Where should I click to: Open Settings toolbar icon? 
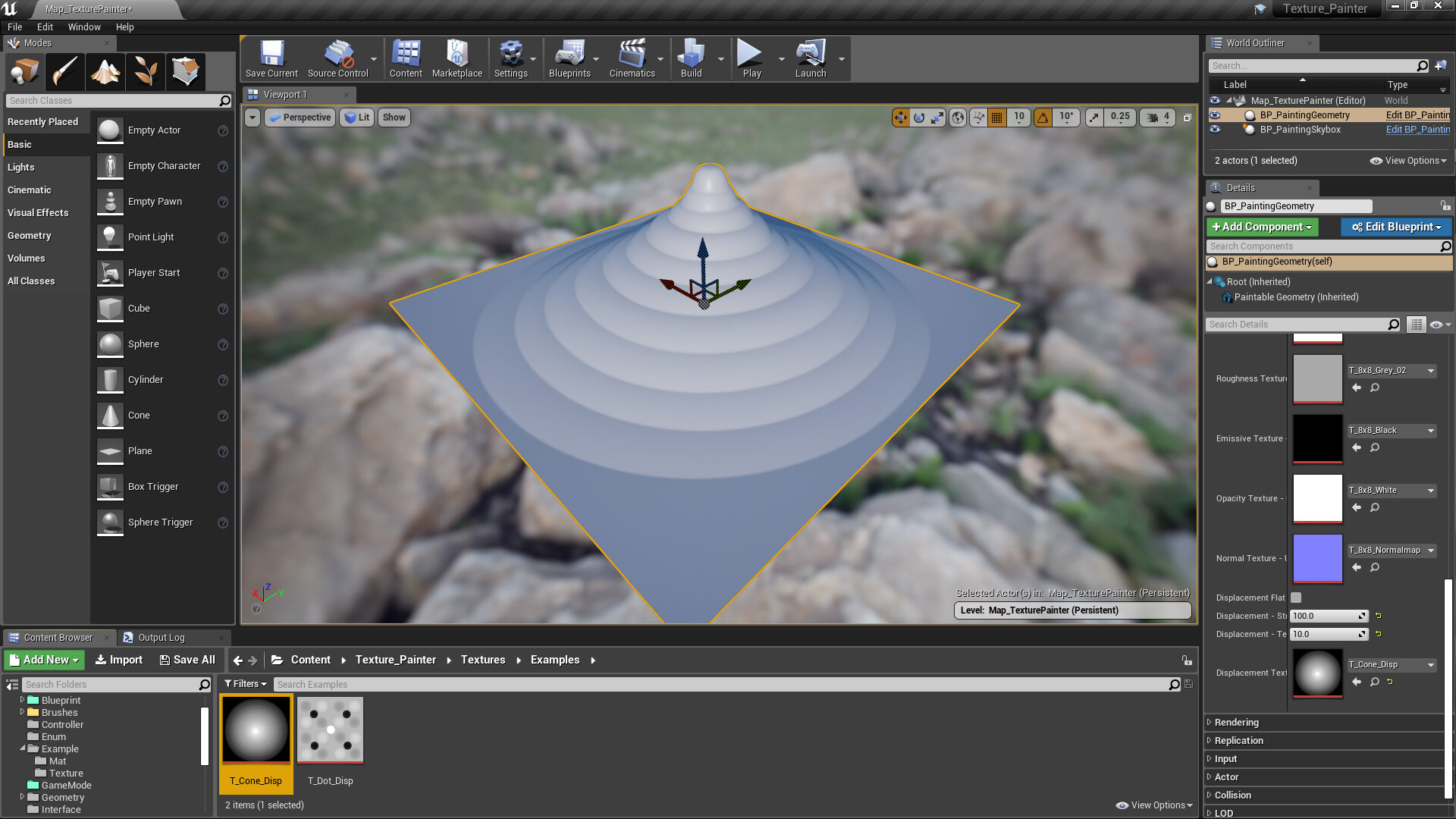click(x=511, y=59)
